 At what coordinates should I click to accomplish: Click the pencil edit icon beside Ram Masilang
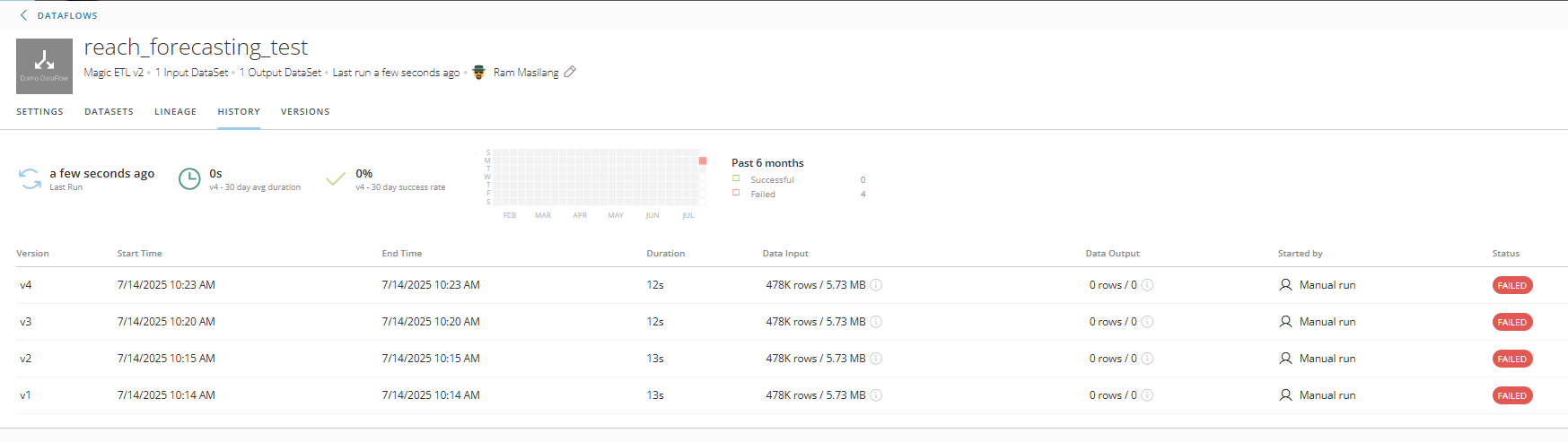coord(570,72)
